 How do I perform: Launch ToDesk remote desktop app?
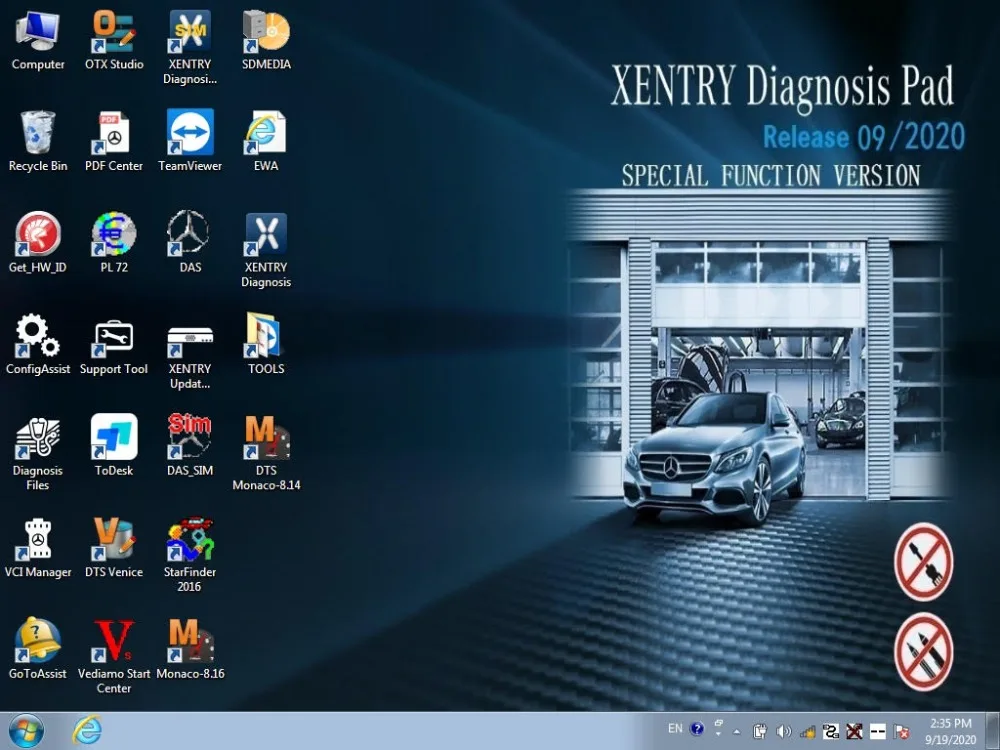[x=114, y=446]
